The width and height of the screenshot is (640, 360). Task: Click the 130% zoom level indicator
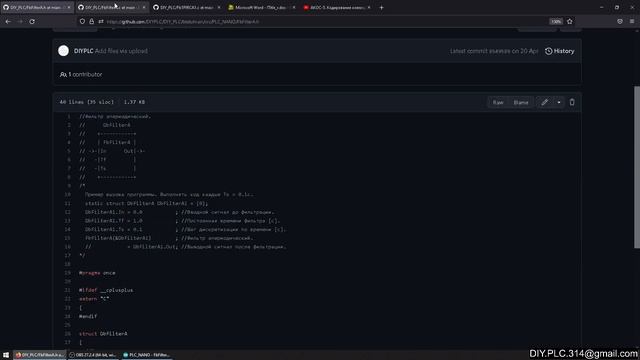(556, 21)
